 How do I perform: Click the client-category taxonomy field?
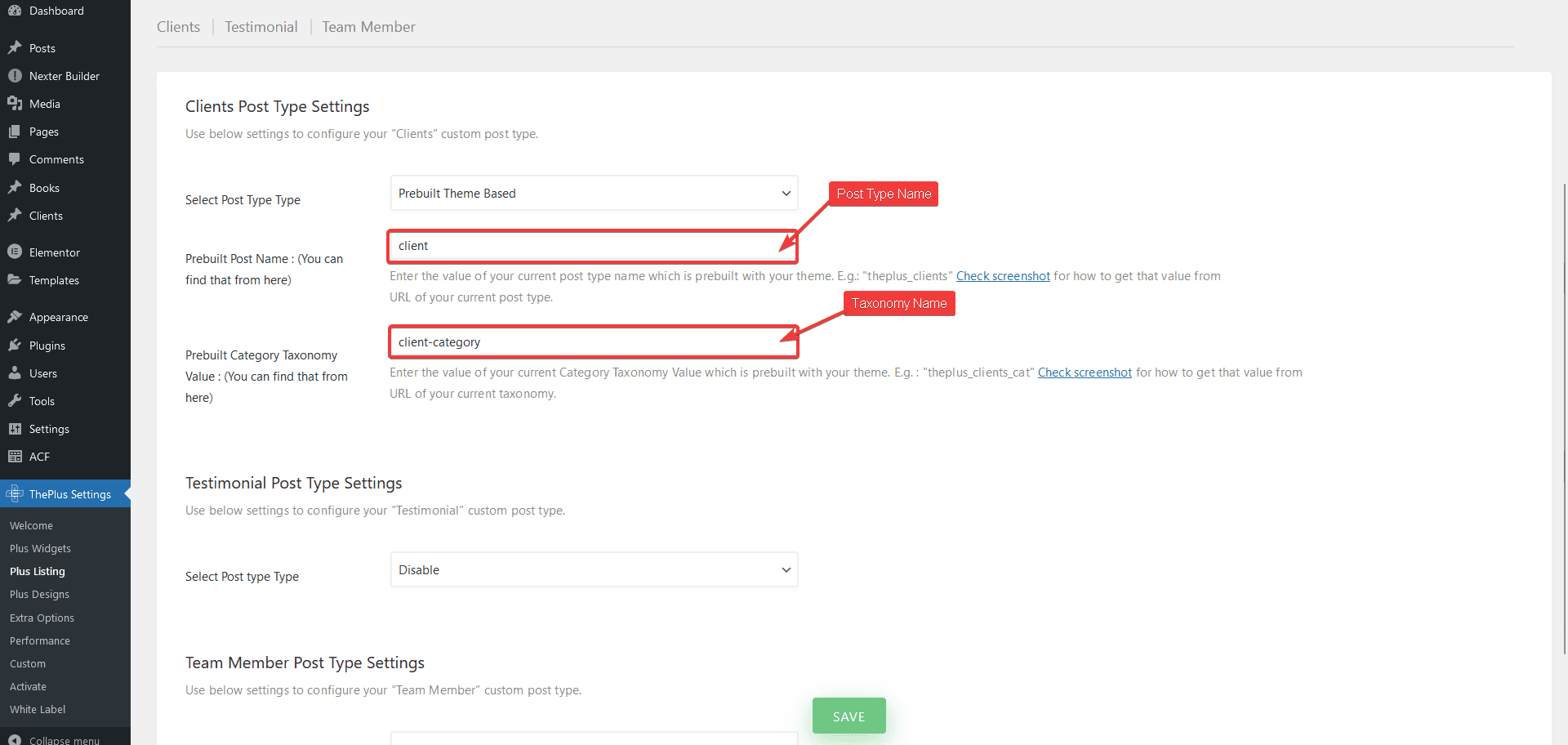point(593,342)
